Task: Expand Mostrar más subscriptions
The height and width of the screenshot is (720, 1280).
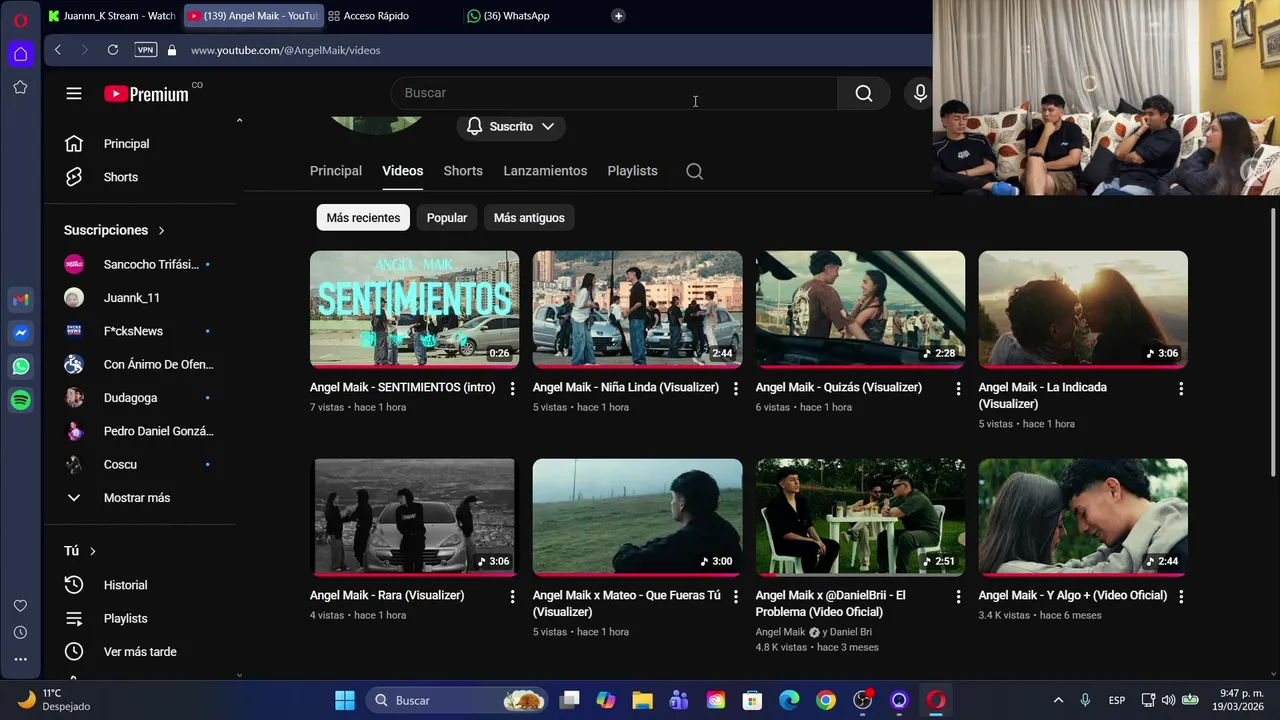Action: click(137, 498)
